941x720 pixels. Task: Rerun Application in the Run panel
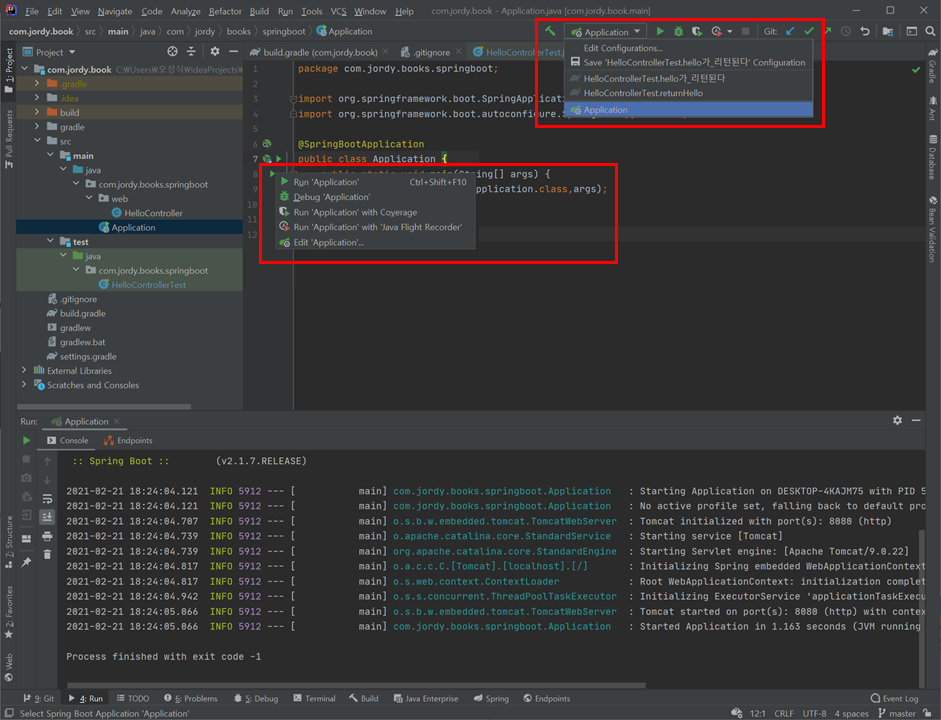[x=26, y=440]
